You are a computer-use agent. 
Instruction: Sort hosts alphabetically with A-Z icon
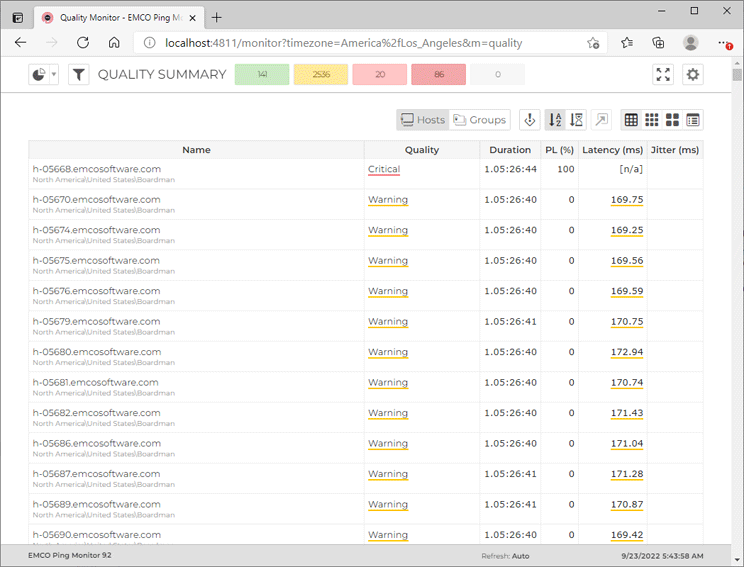tap(554, 120)
